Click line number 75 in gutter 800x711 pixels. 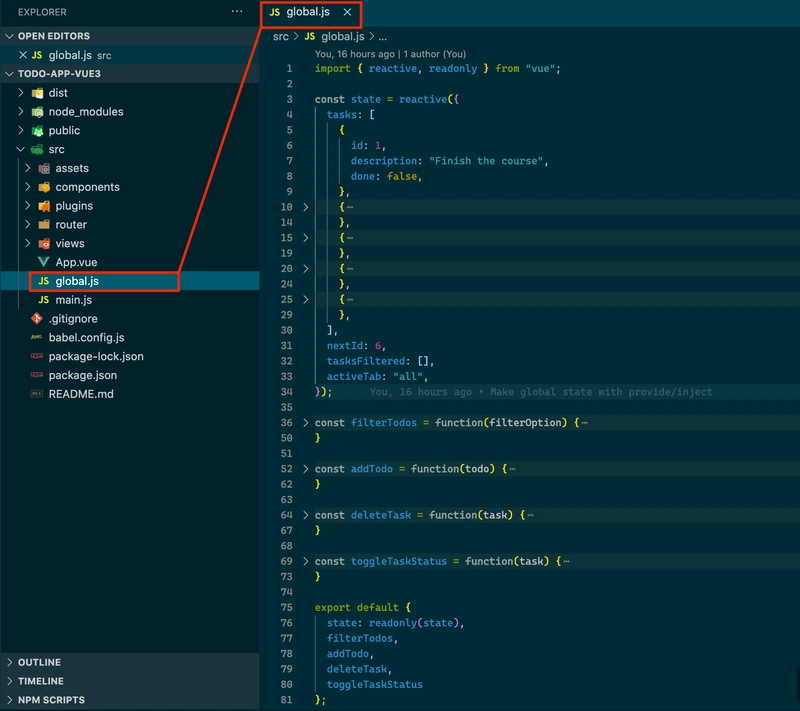point(286,607)
